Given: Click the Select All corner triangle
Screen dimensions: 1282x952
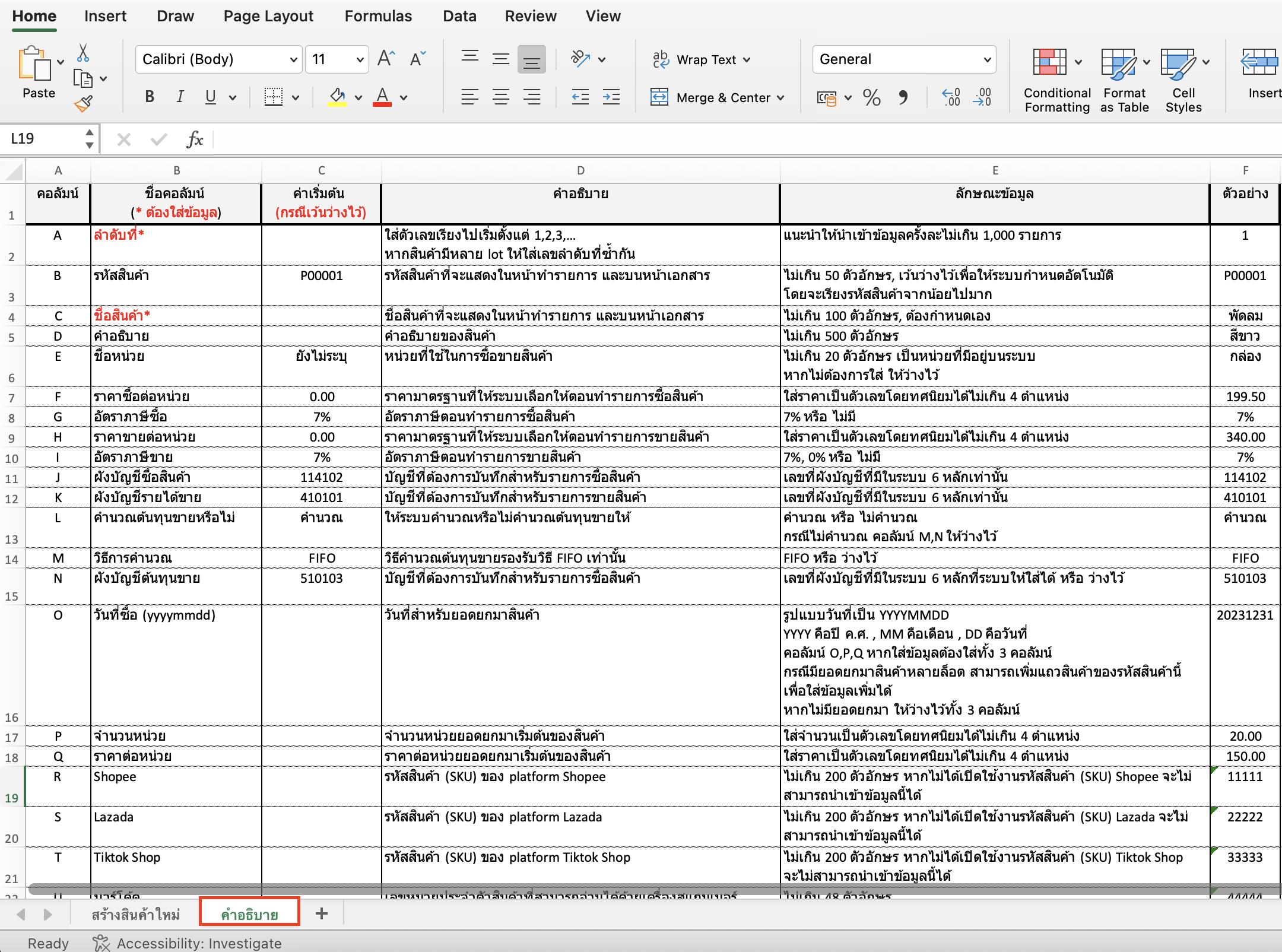Looking at the screenshot, I should tap(13, 172).
